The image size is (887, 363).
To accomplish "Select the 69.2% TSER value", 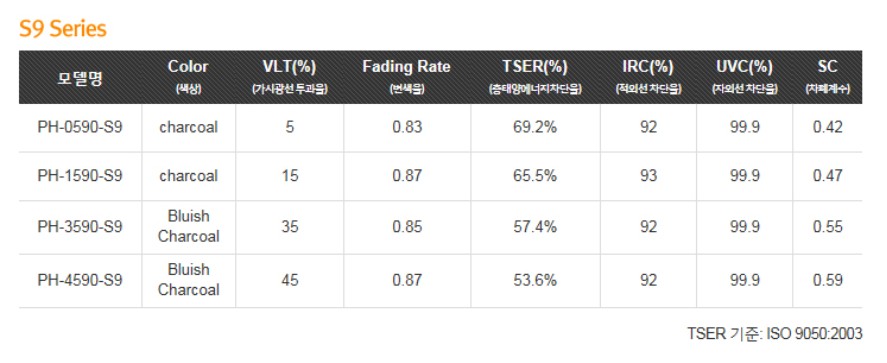I will 535,127.
